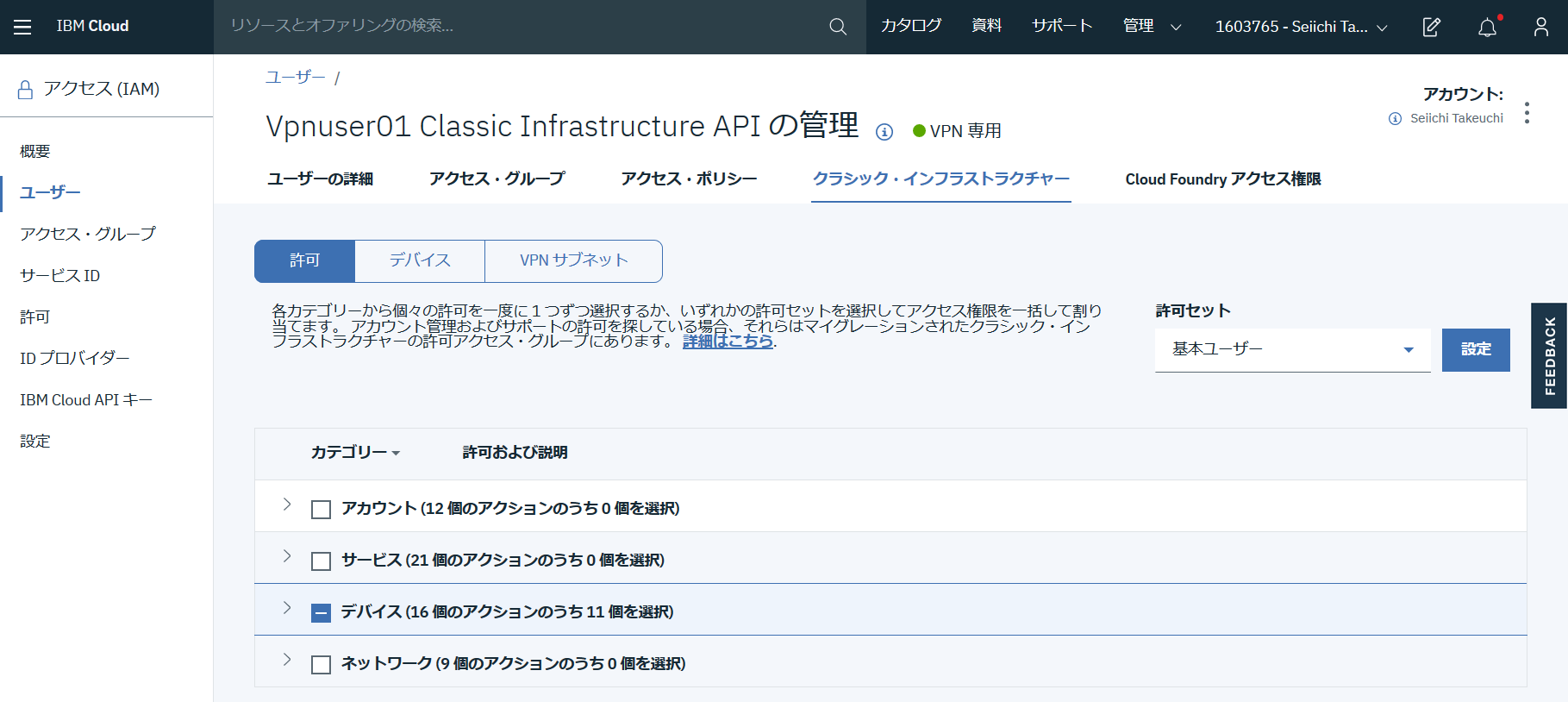Expand the デバイス permissions row
Screen dimensions: 1568x702
287,608
